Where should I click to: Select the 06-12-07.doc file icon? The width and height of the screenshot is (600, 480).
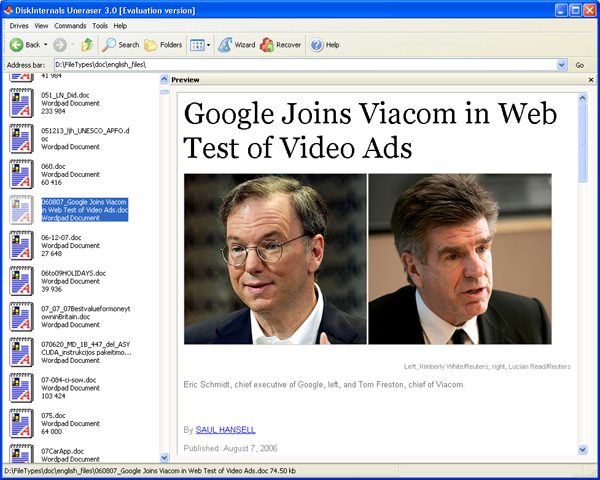coord(21,245)
